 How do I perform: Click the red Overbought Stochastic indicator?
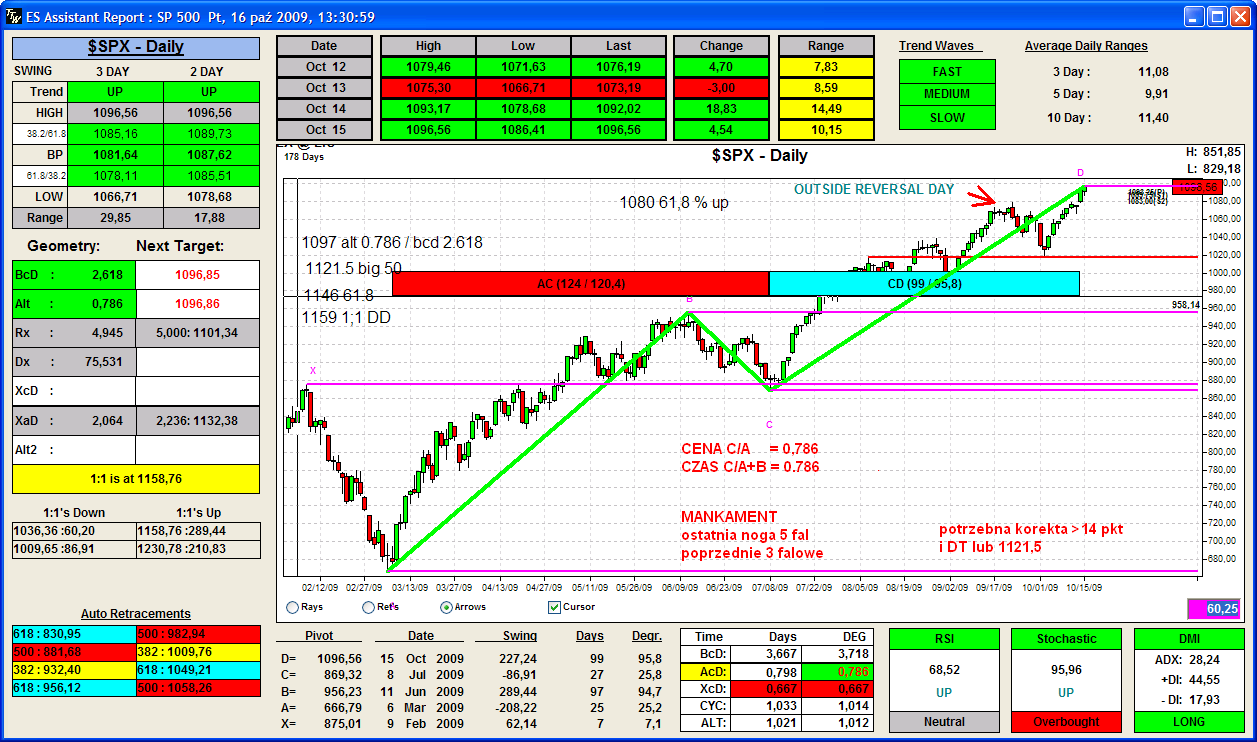[1066, 721]
